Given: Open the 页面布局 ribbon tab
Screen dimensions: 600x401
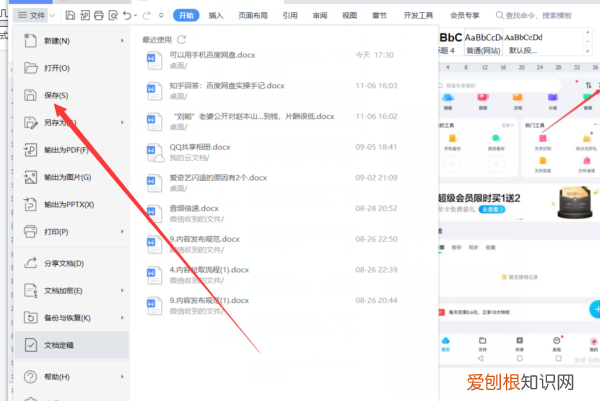Looking at the screenshot, I should 253,15.
